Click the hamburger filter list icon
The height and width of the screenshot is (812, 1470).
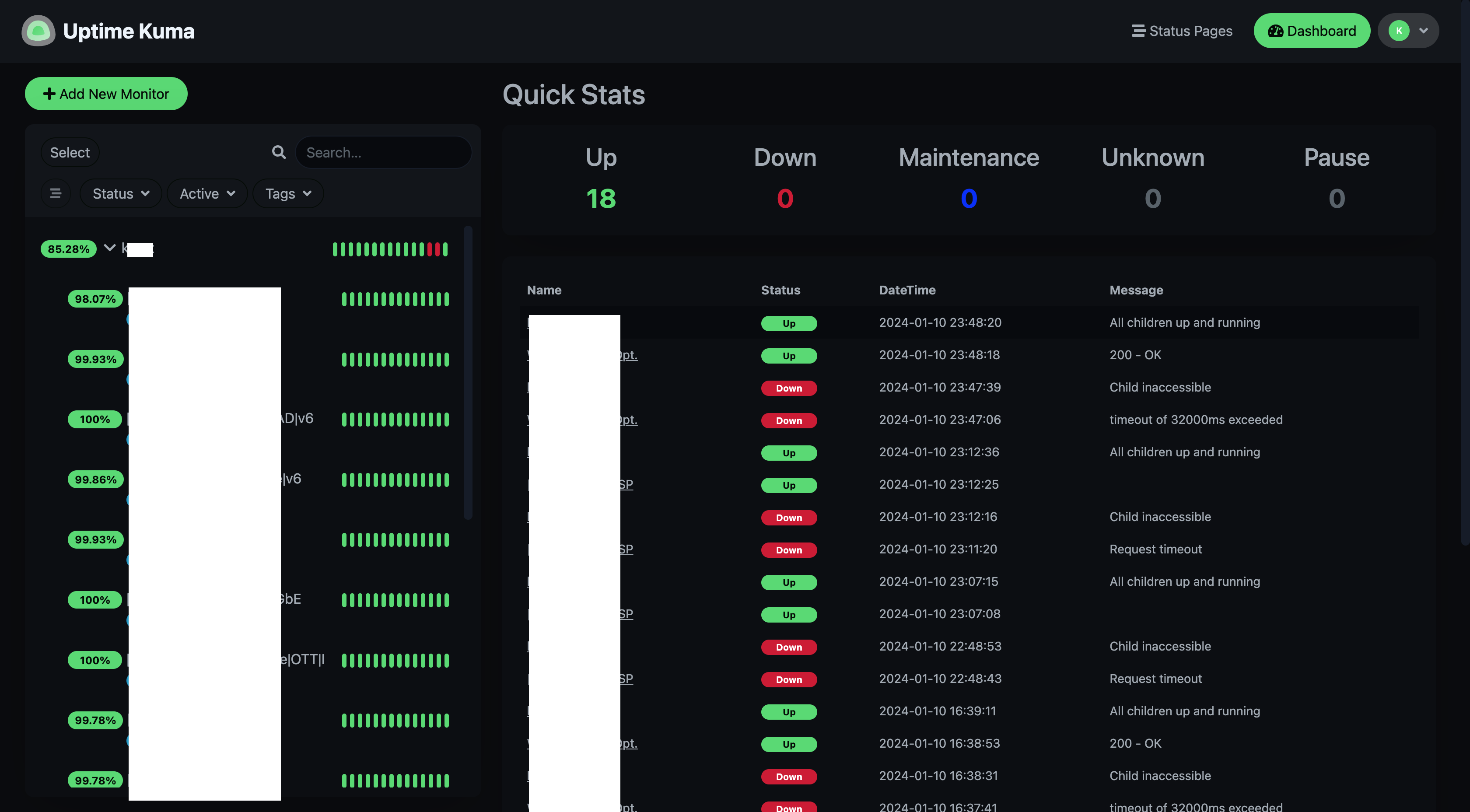coord(56,193)
